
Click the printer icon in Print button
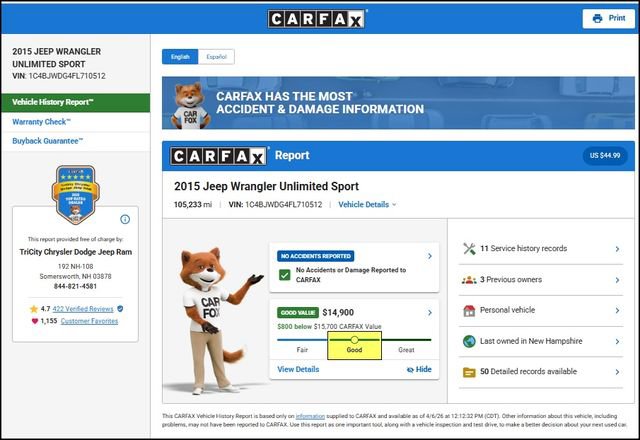[597, 18]
